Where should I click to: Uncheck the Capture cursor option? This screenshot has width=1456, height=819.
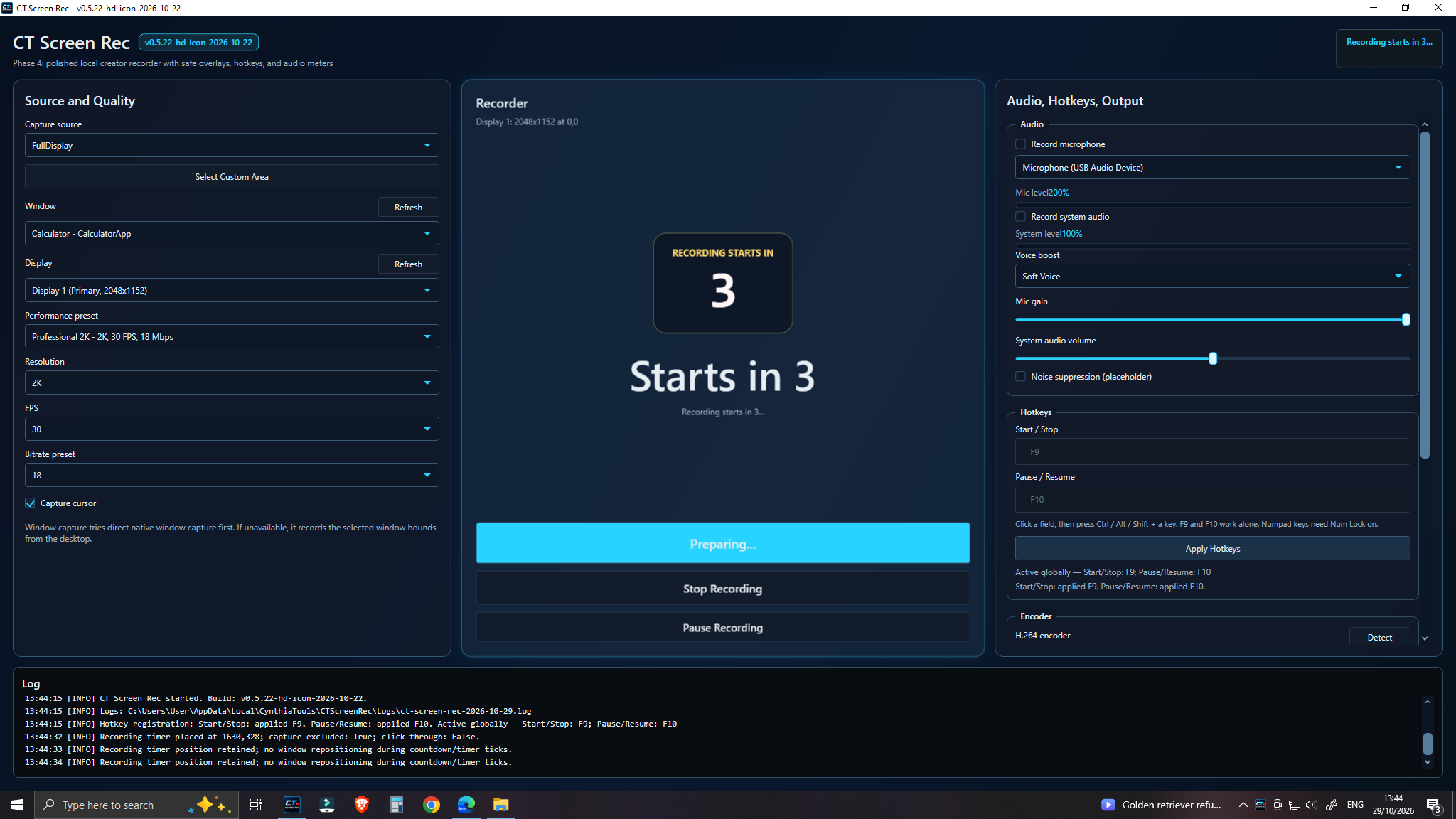[30, 503]
